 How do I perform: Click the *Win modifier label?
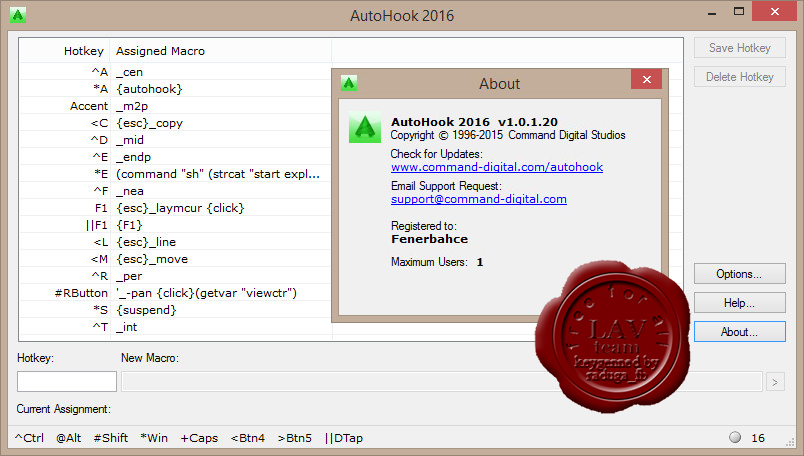tap(154, 438)
